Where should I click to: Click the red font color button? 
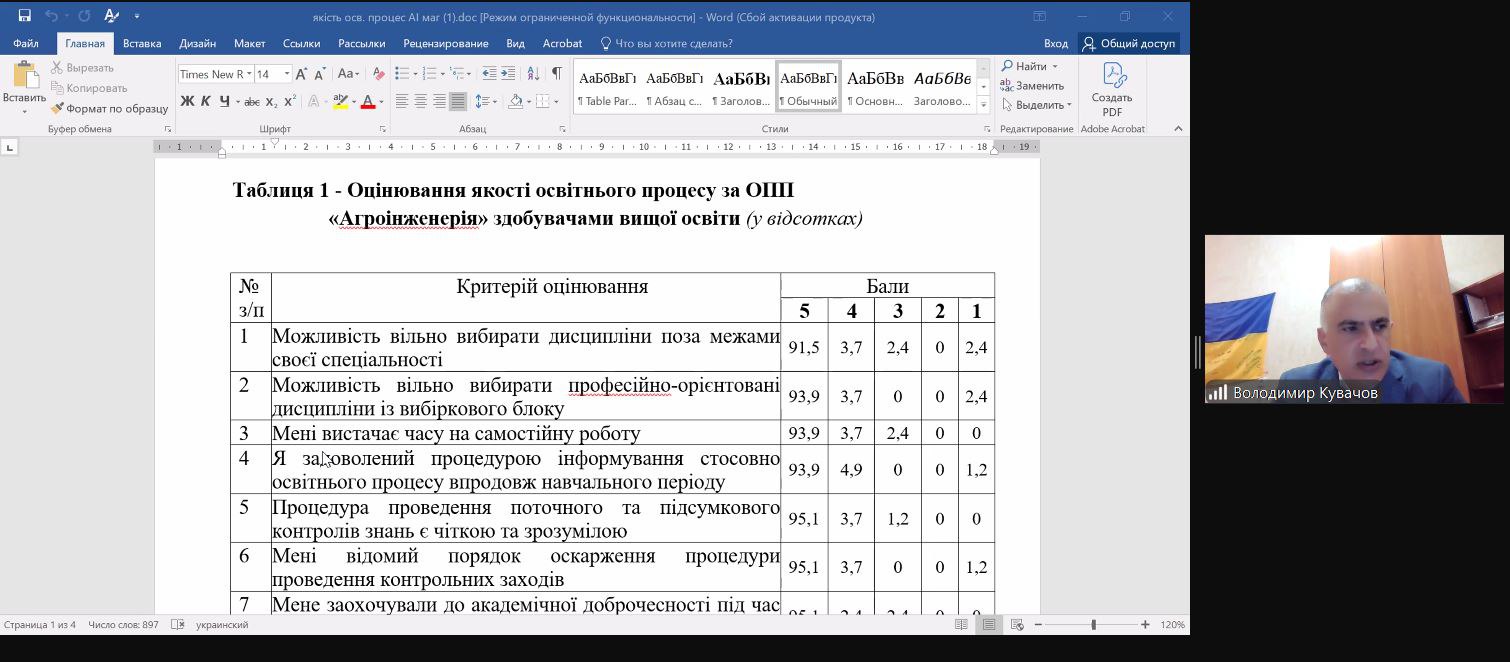[x=367, y=101]
